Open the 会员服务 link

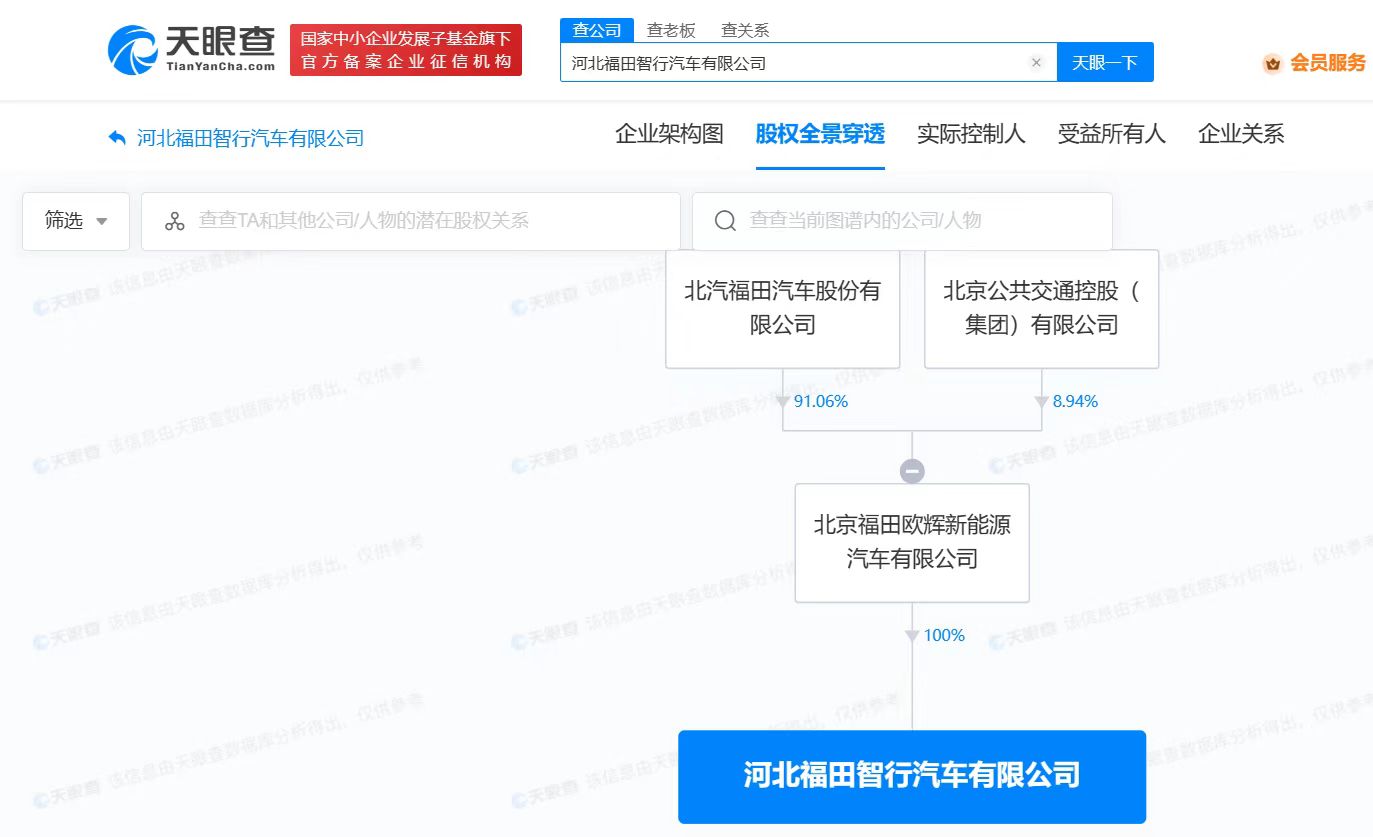pyautogui.click(x=1327, y=63)
